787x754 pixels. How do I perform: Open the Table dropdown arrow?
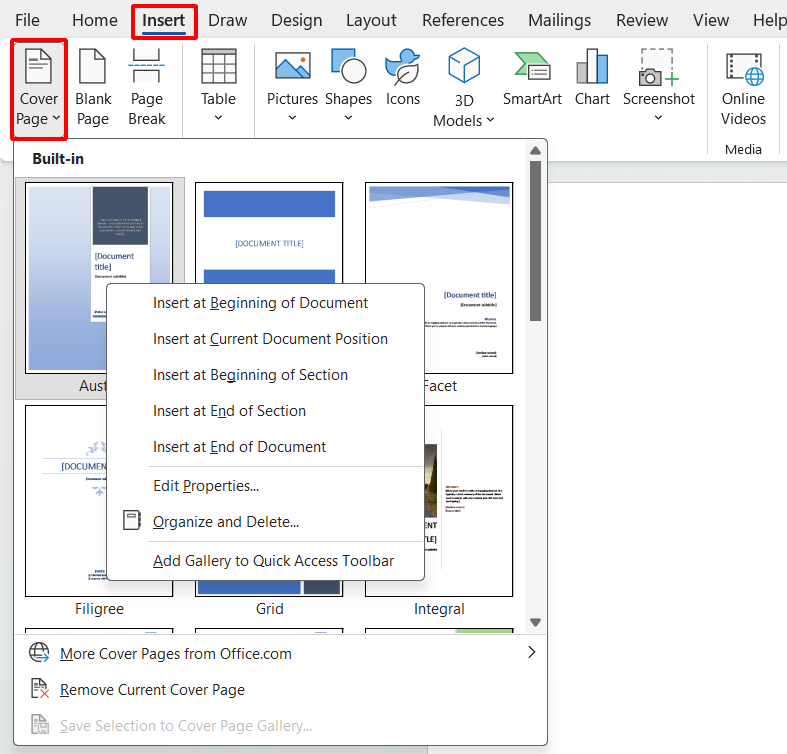(x=218, y=118)
